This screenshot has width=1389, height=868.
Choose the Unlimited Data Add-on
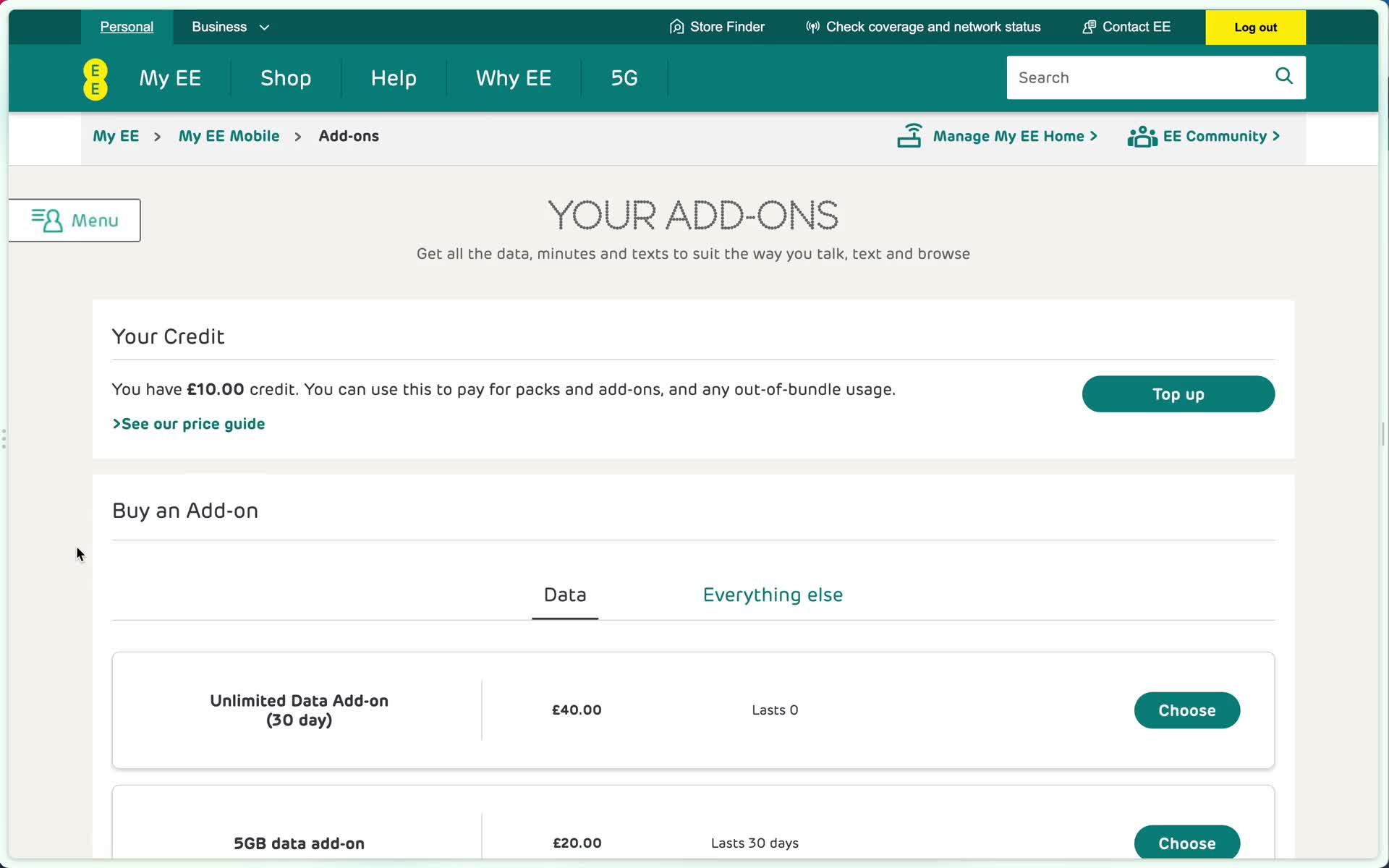[x=1187, y=710]
